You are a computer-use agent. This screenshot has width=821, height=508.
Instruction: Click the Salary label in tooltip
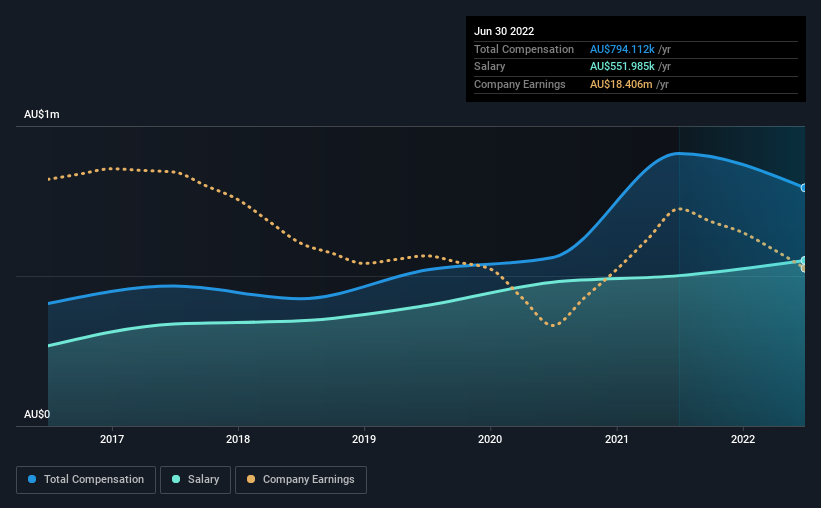point(490,67)
